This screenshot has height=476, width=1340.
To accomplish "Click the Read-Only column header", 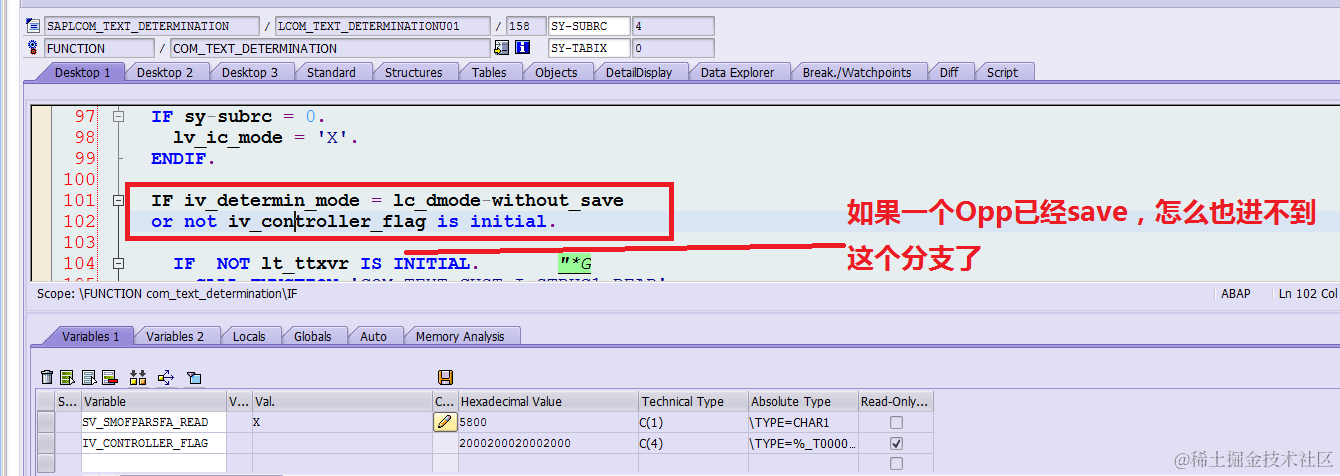I will click(896, 401).
